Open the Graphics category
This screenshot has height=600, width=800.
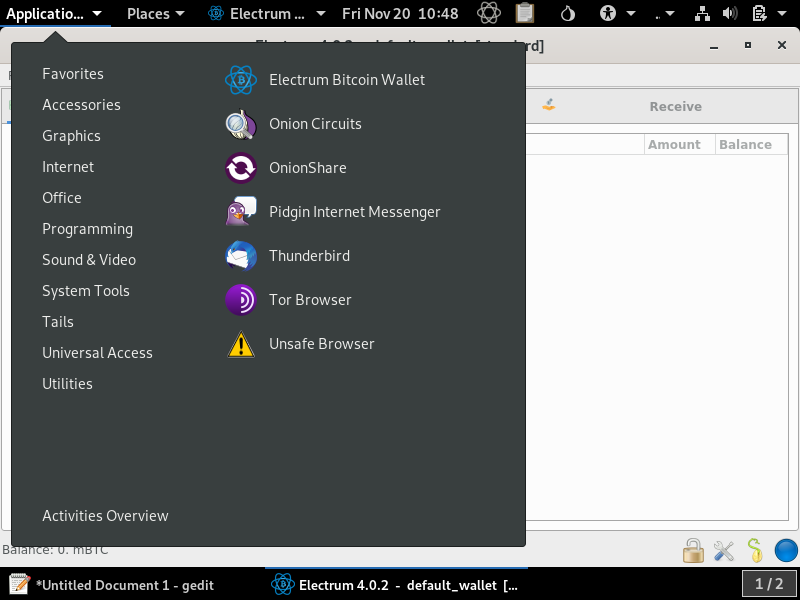[x=71, y=136]
